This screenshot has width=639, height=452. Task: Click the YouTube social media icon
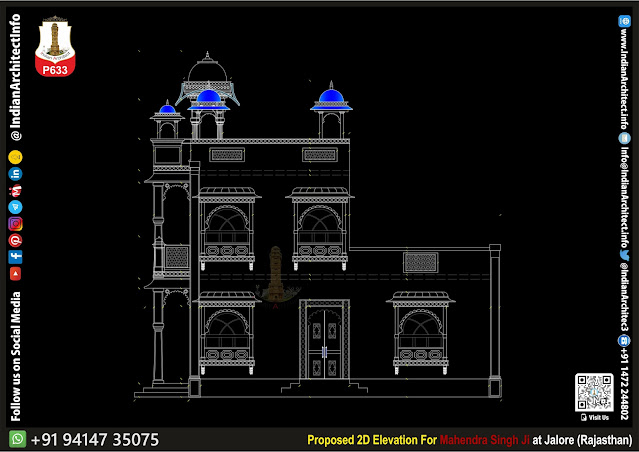click(x=16, y=272)
